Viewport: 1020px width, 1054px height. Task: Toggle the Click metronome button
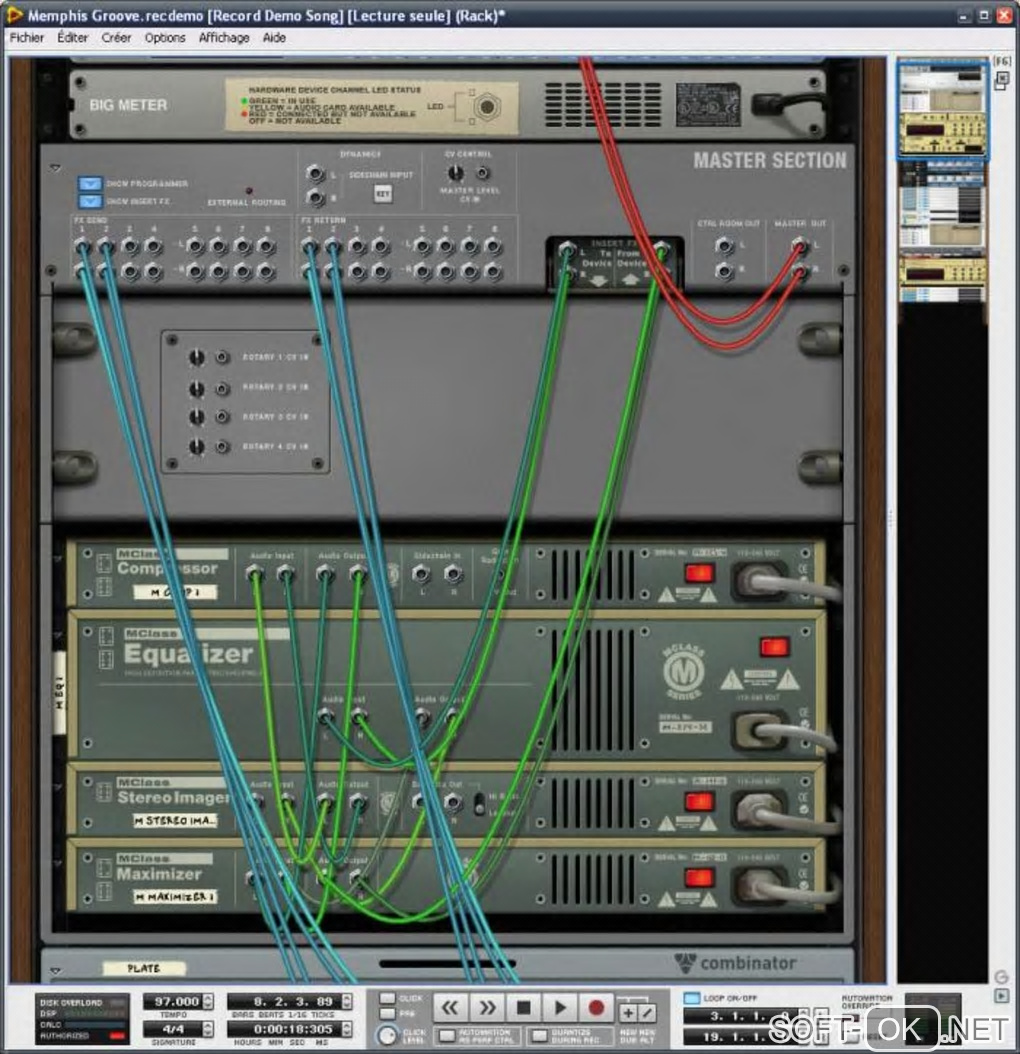pos(387,998)
